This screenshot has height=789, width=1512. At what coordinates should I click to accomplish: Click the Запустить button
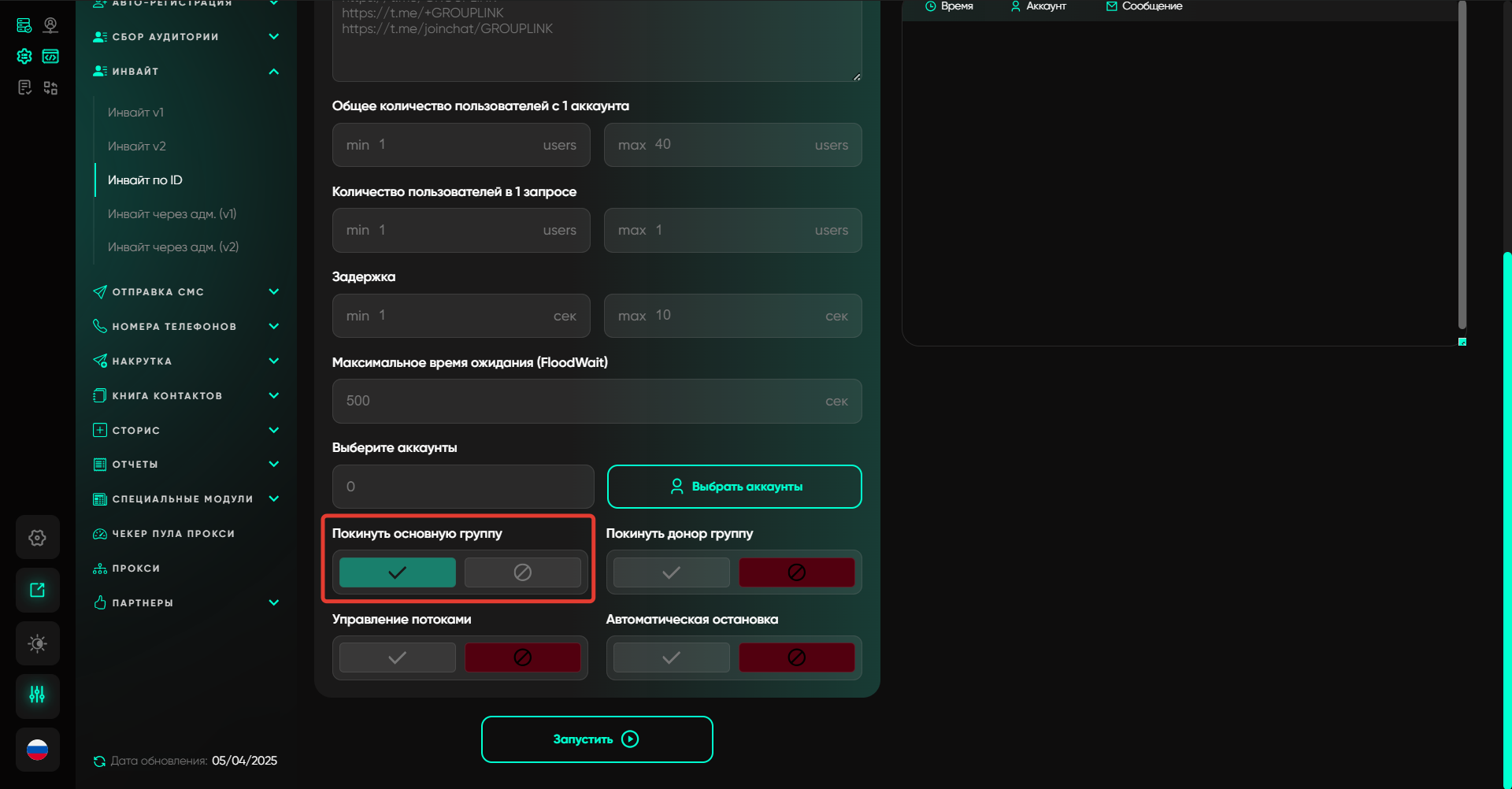pos(597,739)
